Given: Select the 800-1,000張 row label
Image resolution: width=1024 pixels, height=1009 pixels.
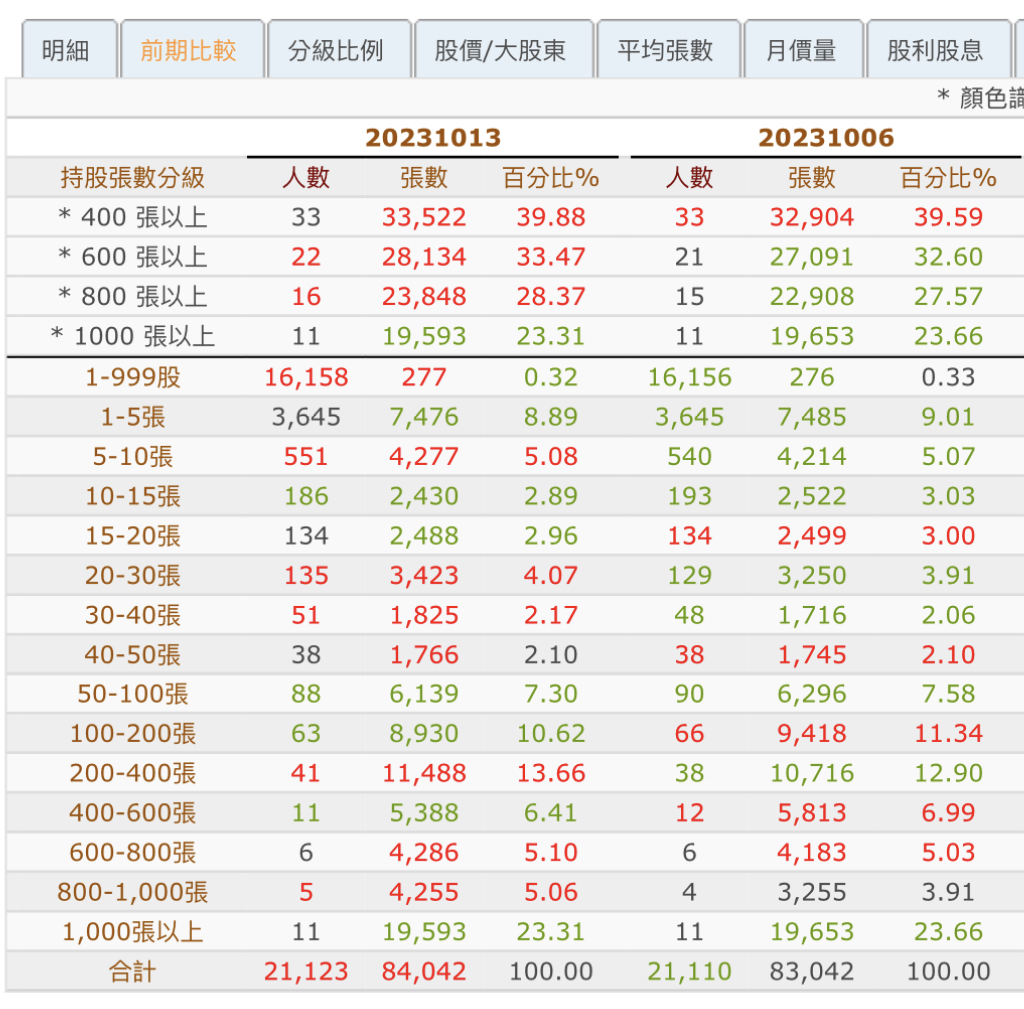Looking at the screenshot, I should tap(133, 892).
